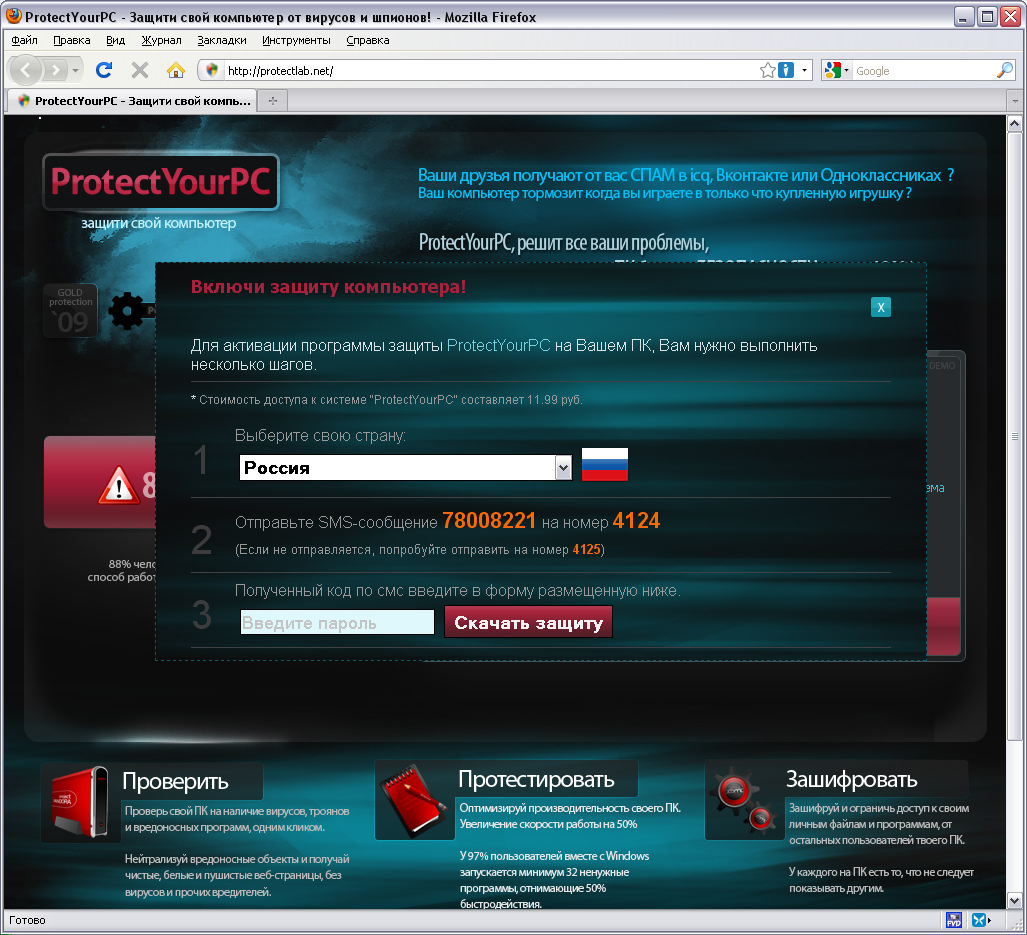The height and width of the screenshot is (935, 1027).
Task: Click the ProtectYourPC link in popup text
Action: (x=498, y=346)
